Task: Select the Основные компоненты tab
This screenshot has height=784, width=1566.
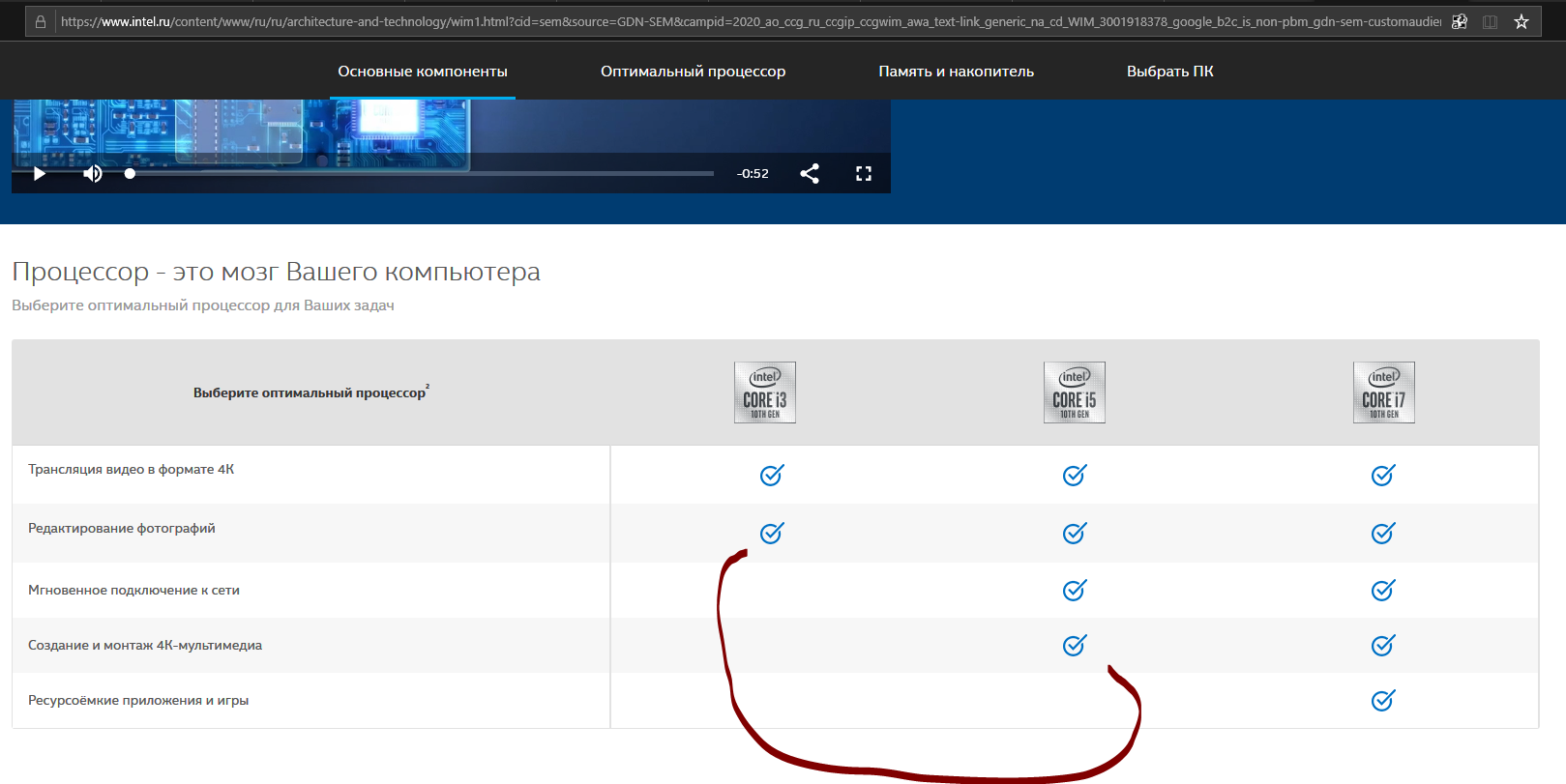Action: pos(423,72)
